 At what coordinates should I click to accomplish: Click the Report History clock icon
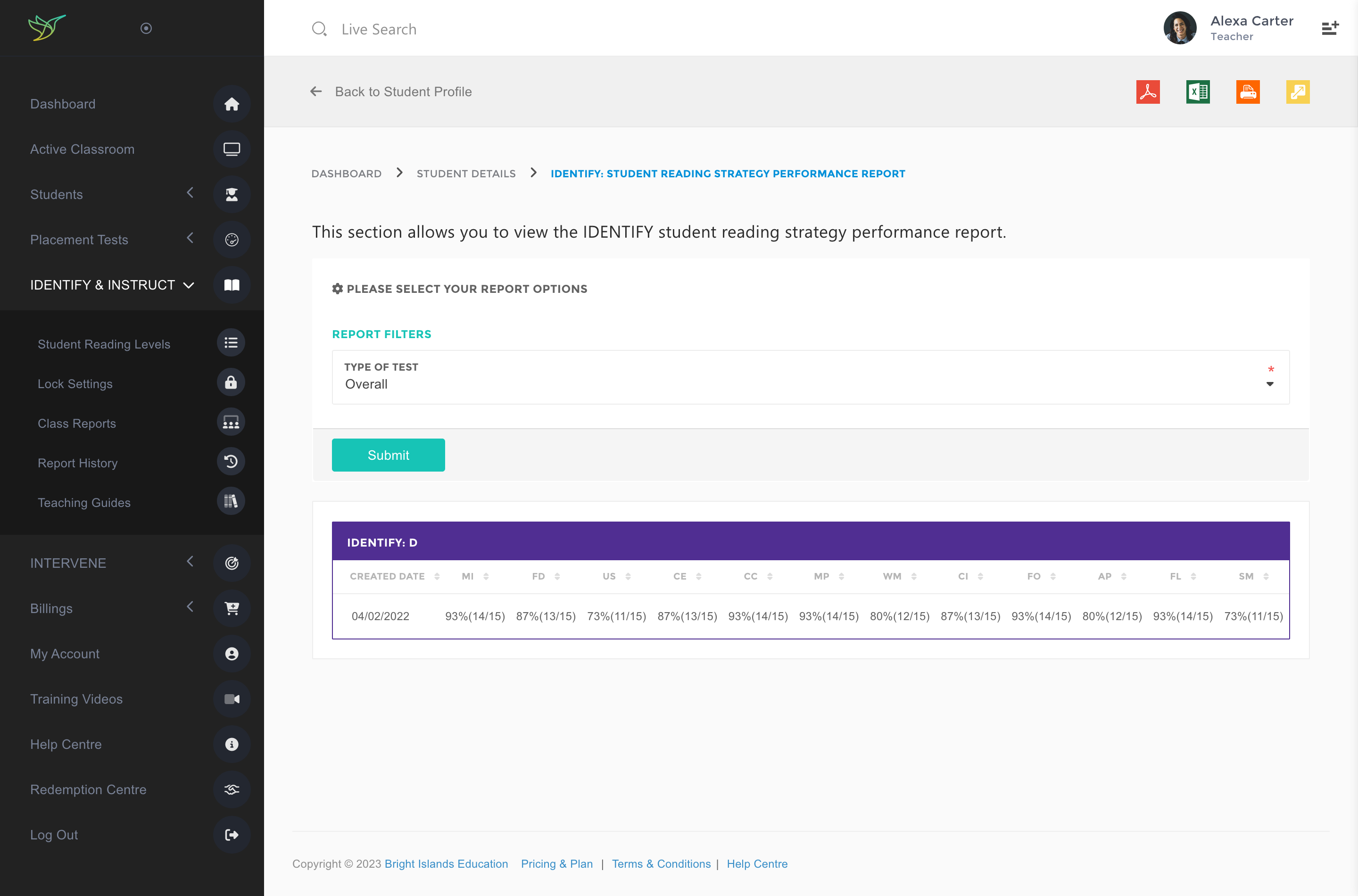pyautogui.click(x=231, y=462)
